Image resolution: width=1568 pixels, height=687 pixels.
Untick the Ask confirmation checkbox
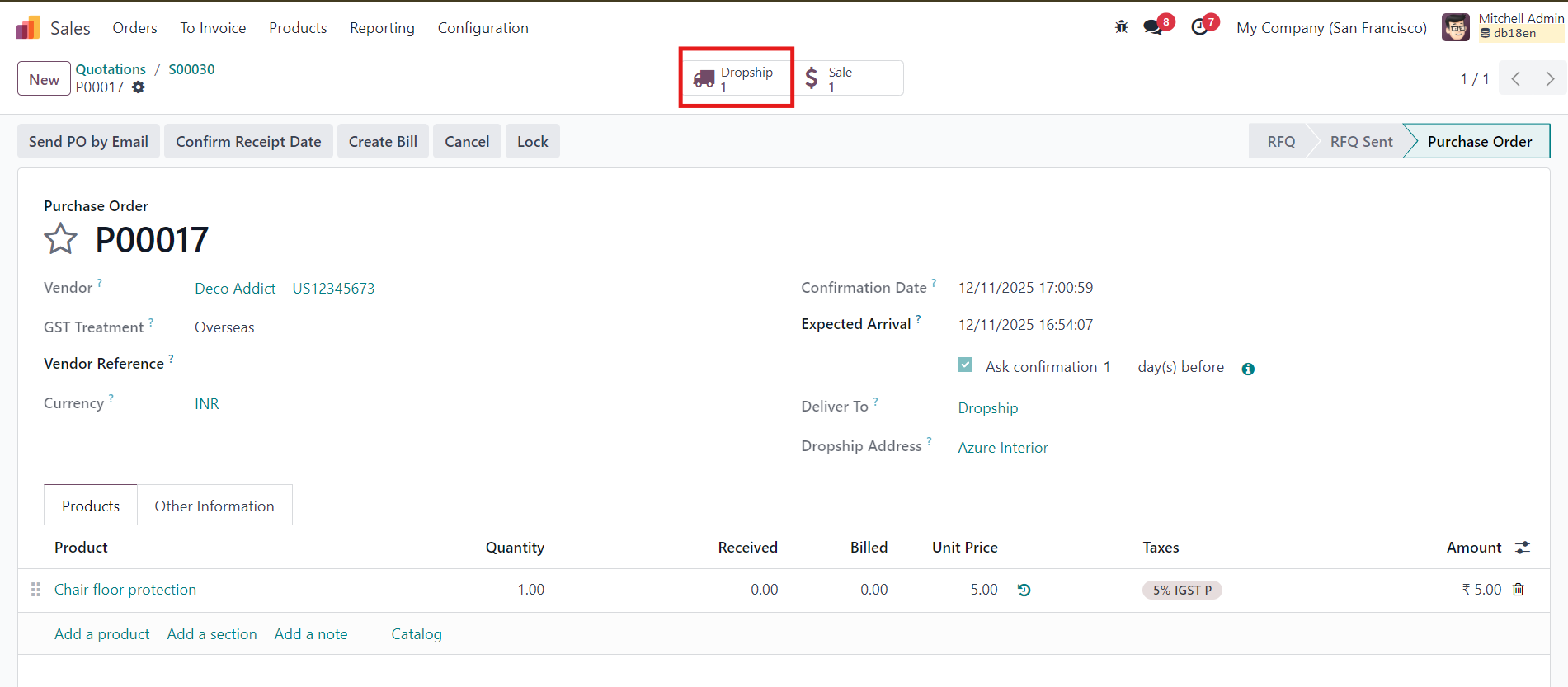tap(965, 365)
